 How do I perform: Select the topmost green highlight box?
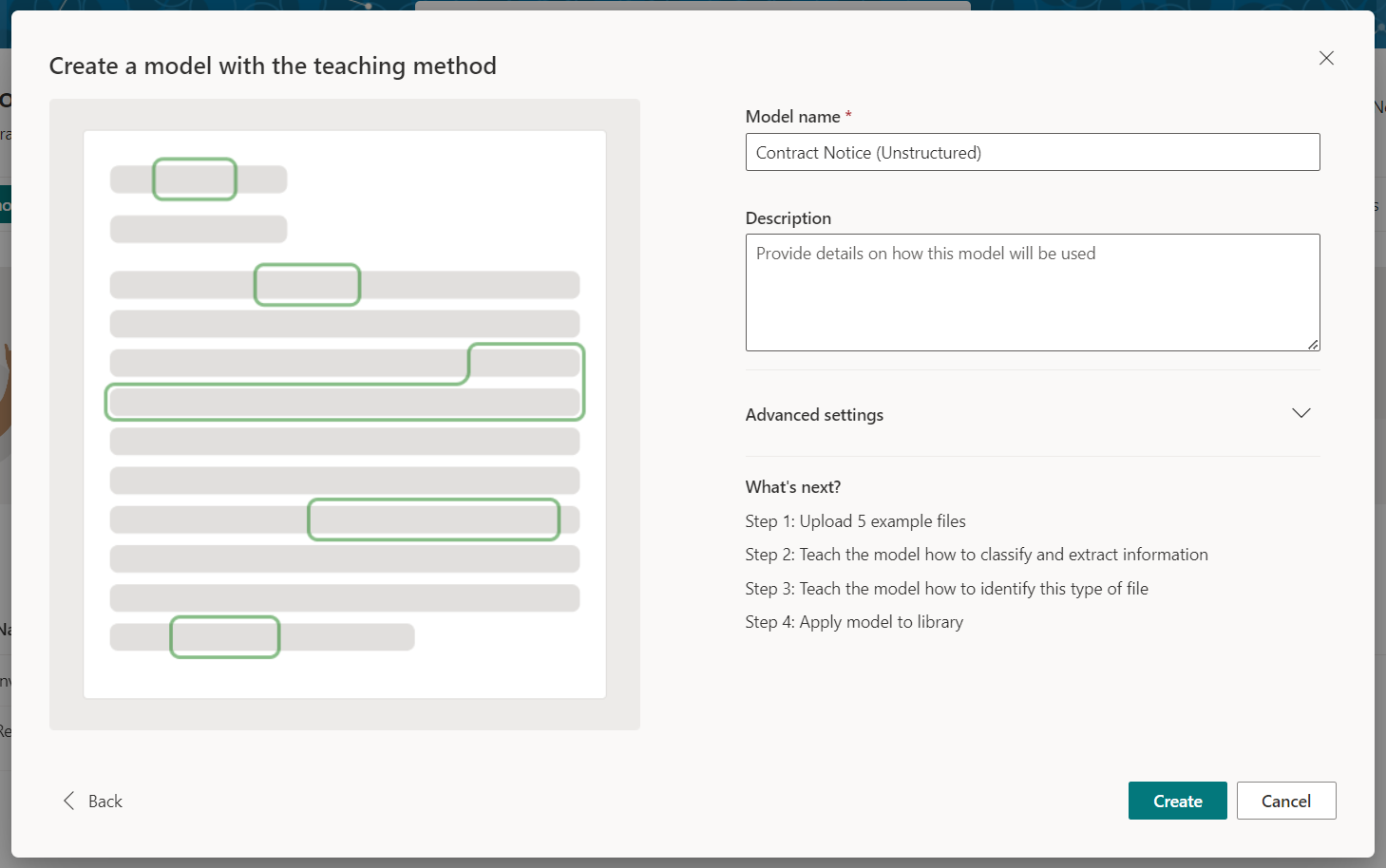point(195,179)
